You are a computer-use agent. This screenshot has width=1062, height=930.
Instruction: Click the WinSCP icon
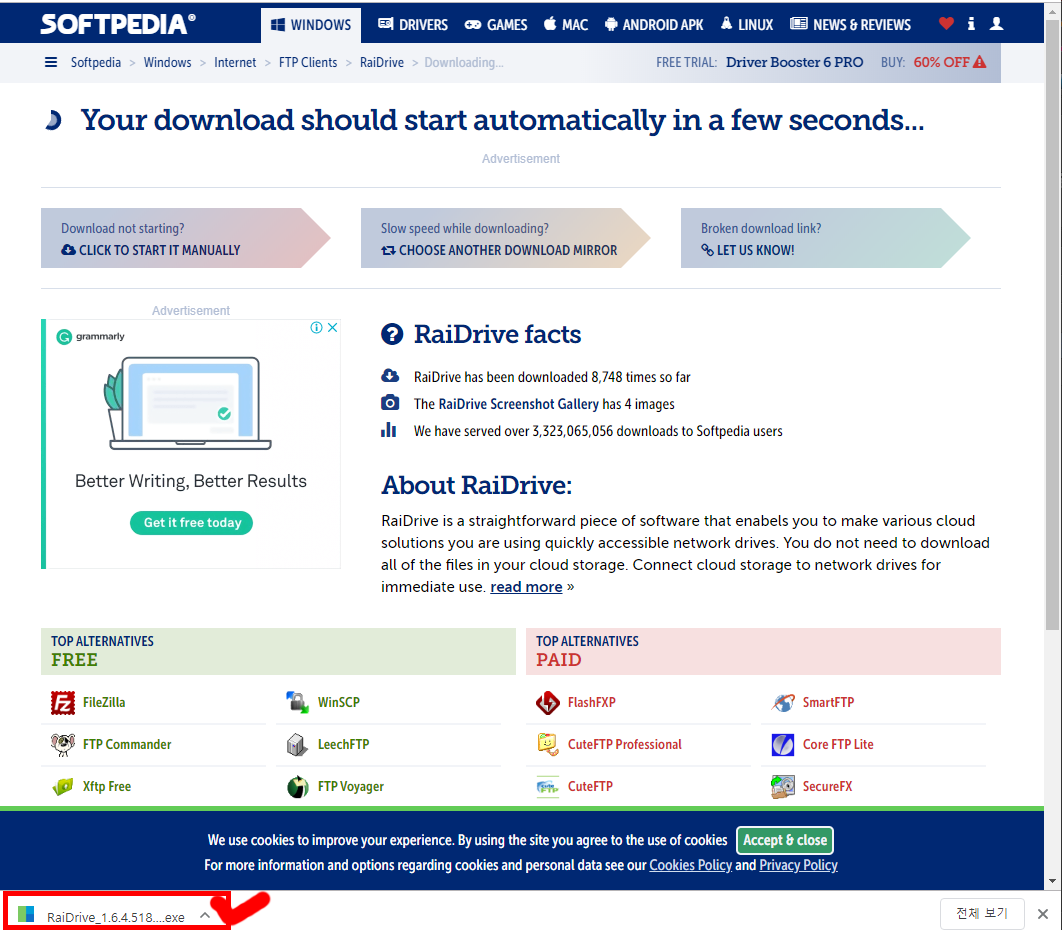297,702
